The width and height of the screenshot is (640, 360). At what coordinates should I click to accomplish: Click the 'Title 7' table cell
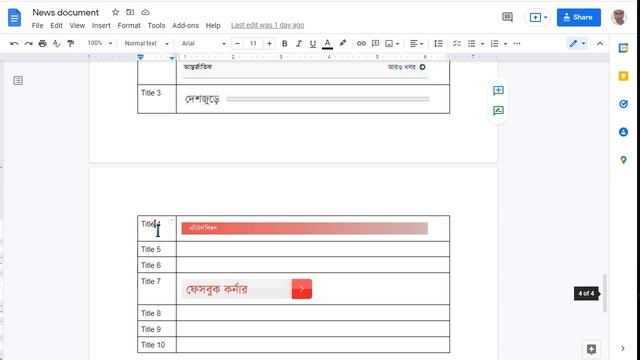[x=157, y=289]
